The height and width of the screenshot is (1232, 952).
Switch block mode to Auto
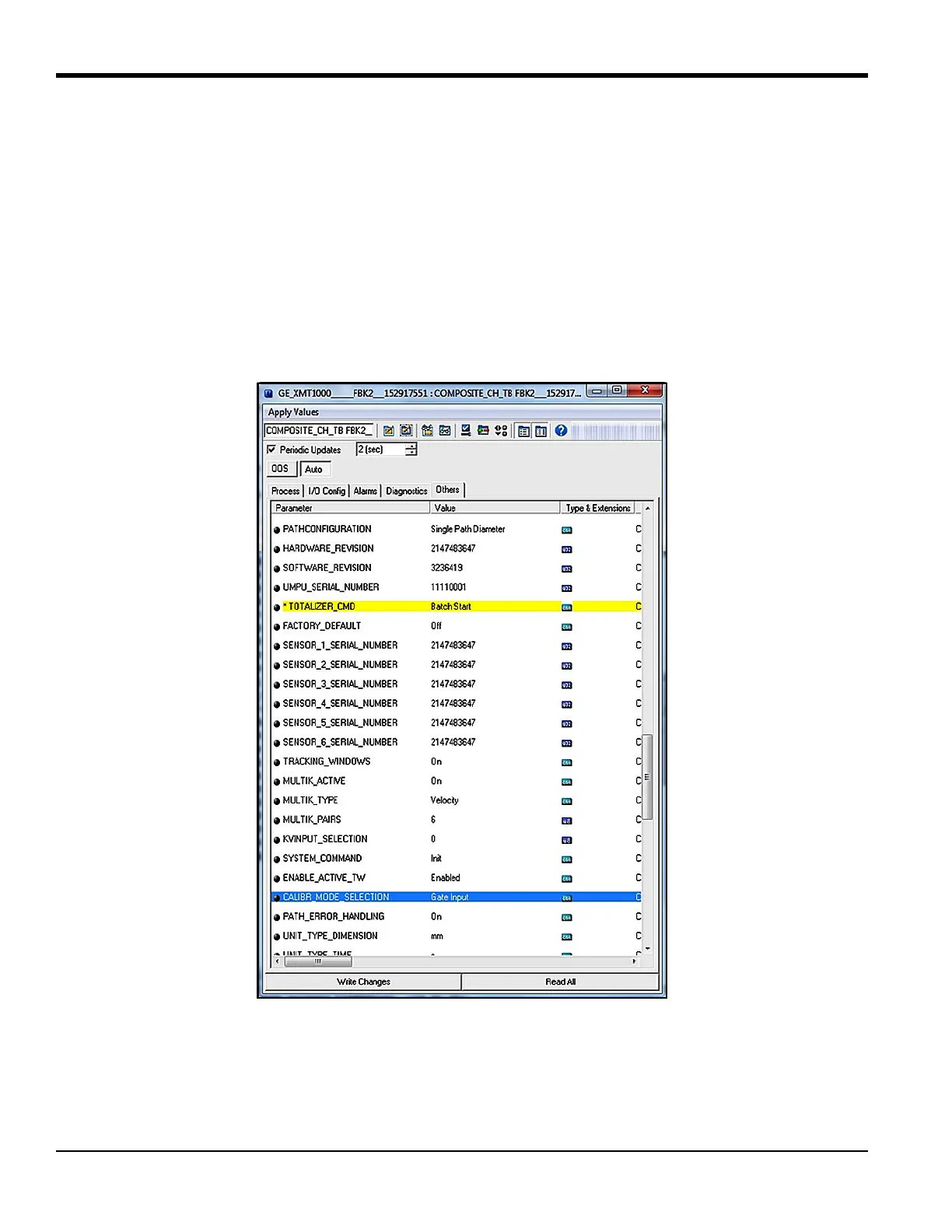[x=315, y=469]
